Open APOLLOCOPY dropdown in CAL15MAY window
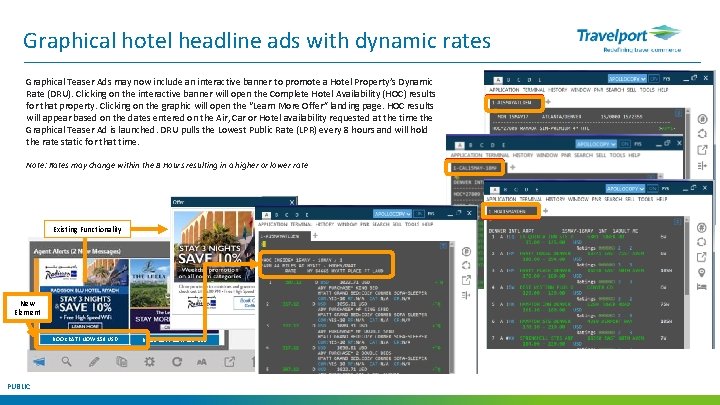This screenshot has height=405, width=720. pyautogui.click(x=596, y=144)
